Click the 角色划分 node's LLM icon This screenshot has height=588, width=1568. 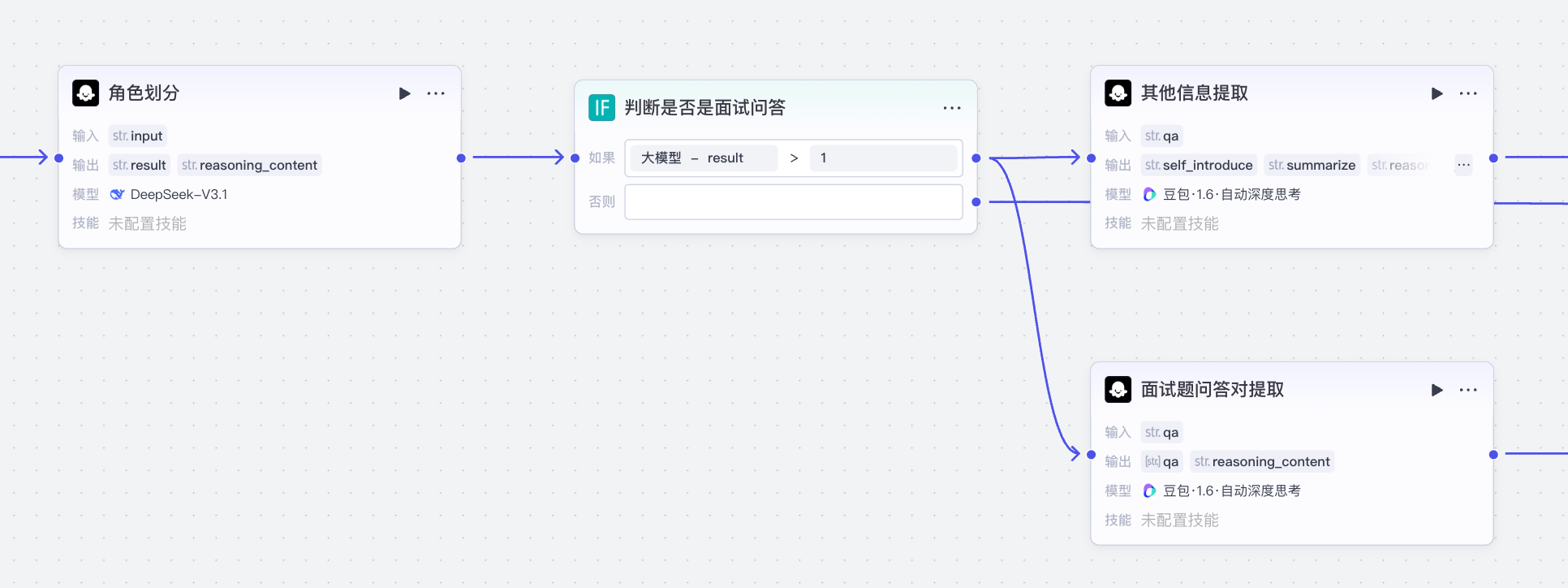coord(85,93)
